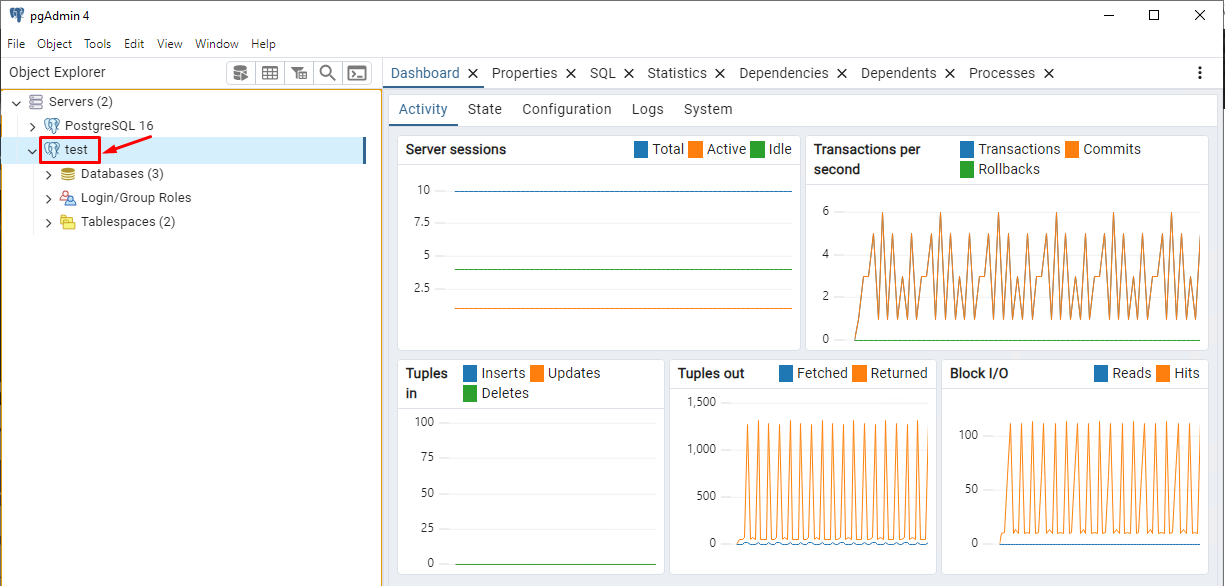Click the Object Explorer panel header
Screen dimensions: 1225x586
pyautogui.click(x=57, y=72)
